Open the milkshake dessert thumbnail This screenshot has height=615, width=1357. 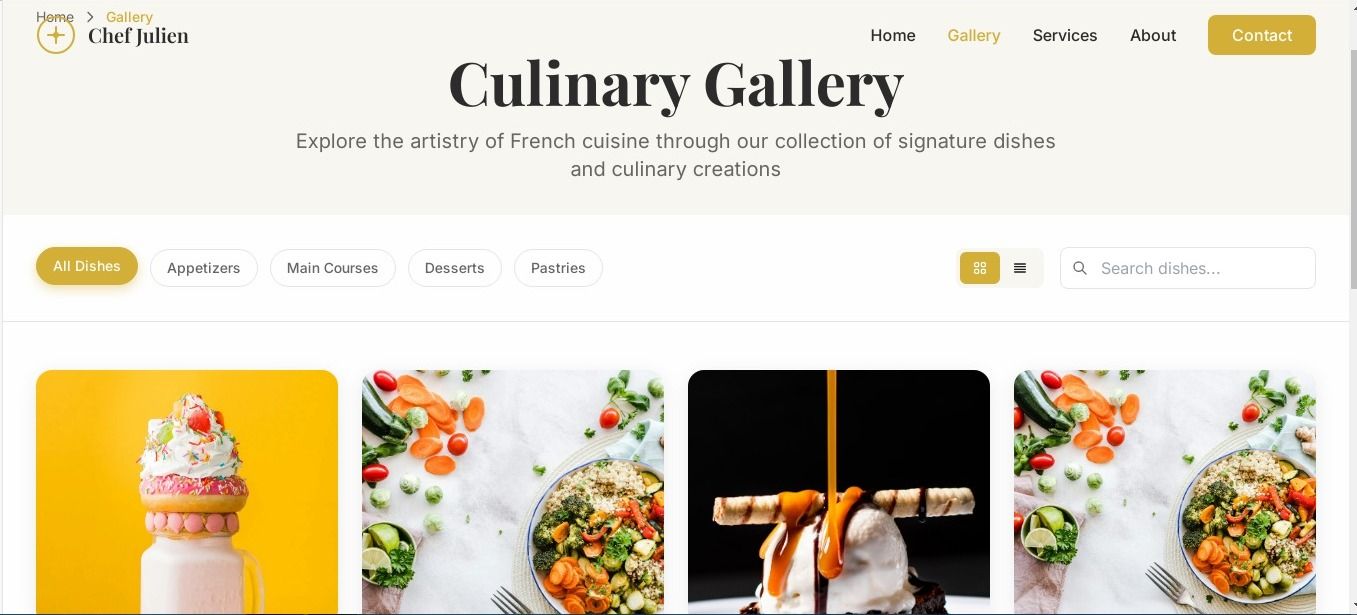(187, 492)
